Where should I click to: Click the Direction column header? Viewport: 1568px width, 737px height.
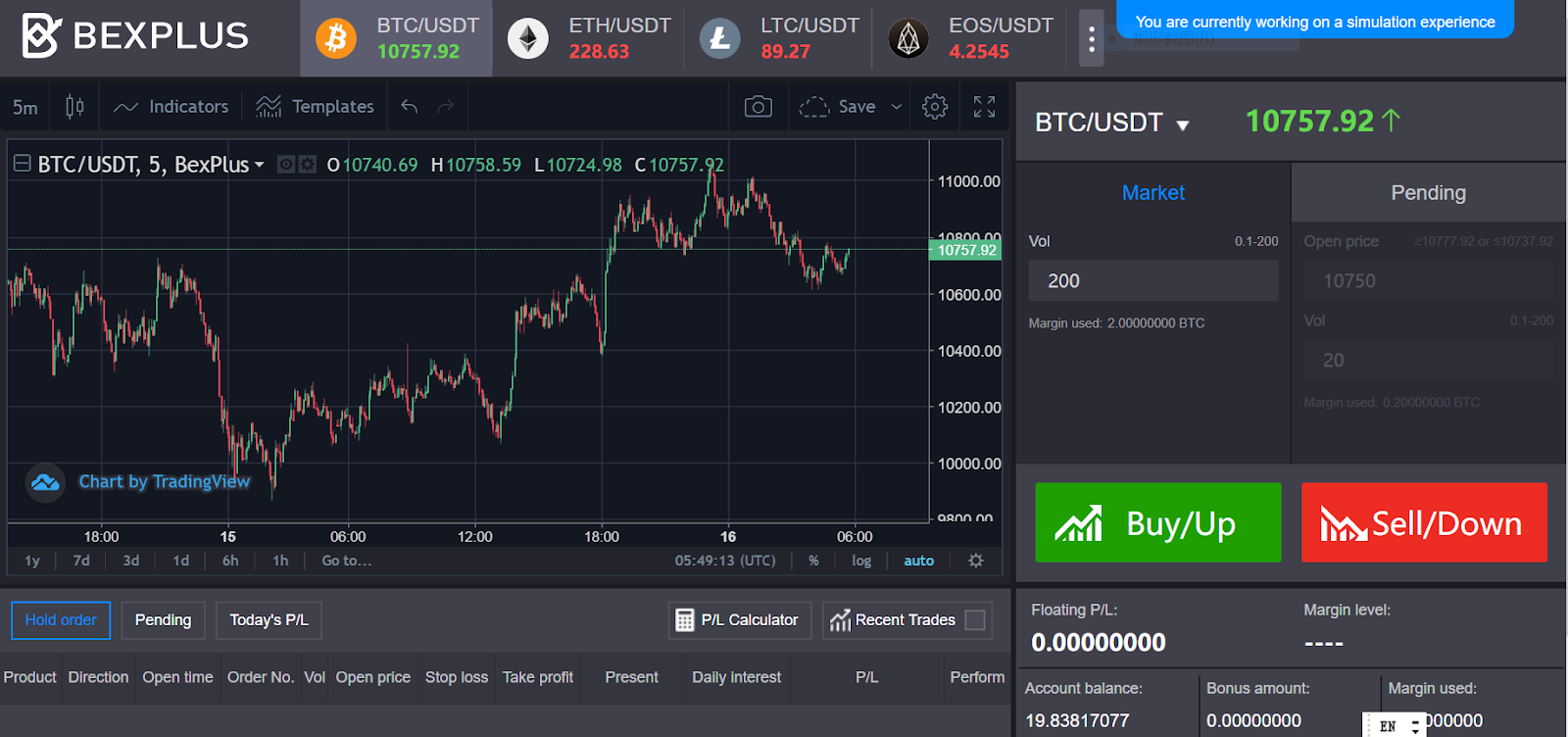[x=98, y=677]
